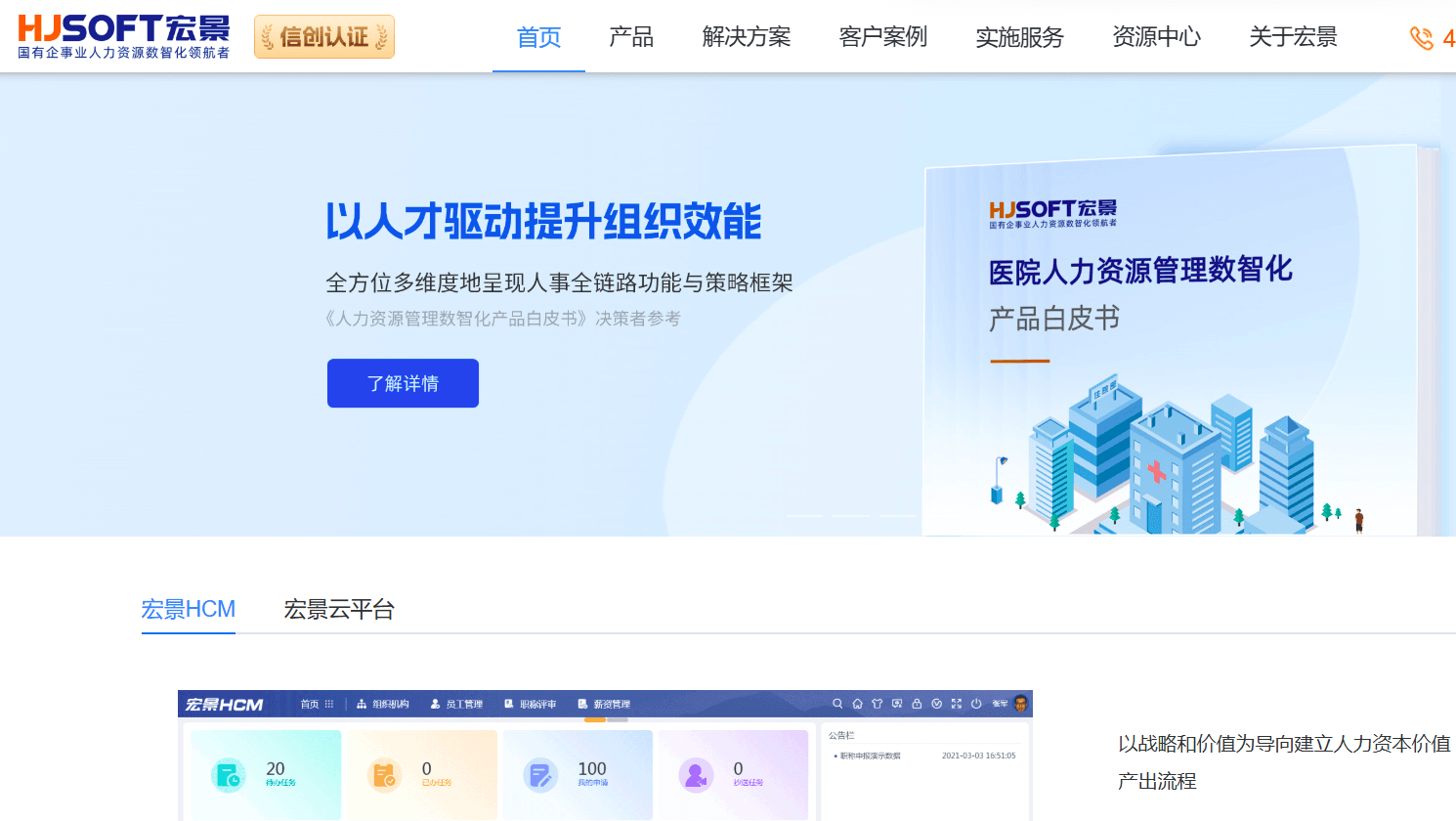Click the 员工管理 label in the HCM menu
The width and height of the screenshot is (1456, 821).
pyautogui.click(x=464, y=704)
